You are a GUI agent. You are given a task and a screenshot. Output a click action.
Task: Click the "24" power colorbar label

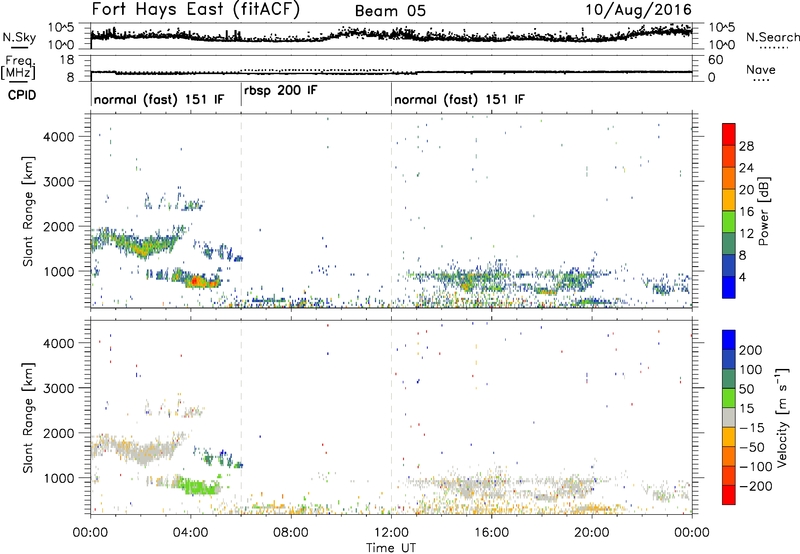coord(746,168)
